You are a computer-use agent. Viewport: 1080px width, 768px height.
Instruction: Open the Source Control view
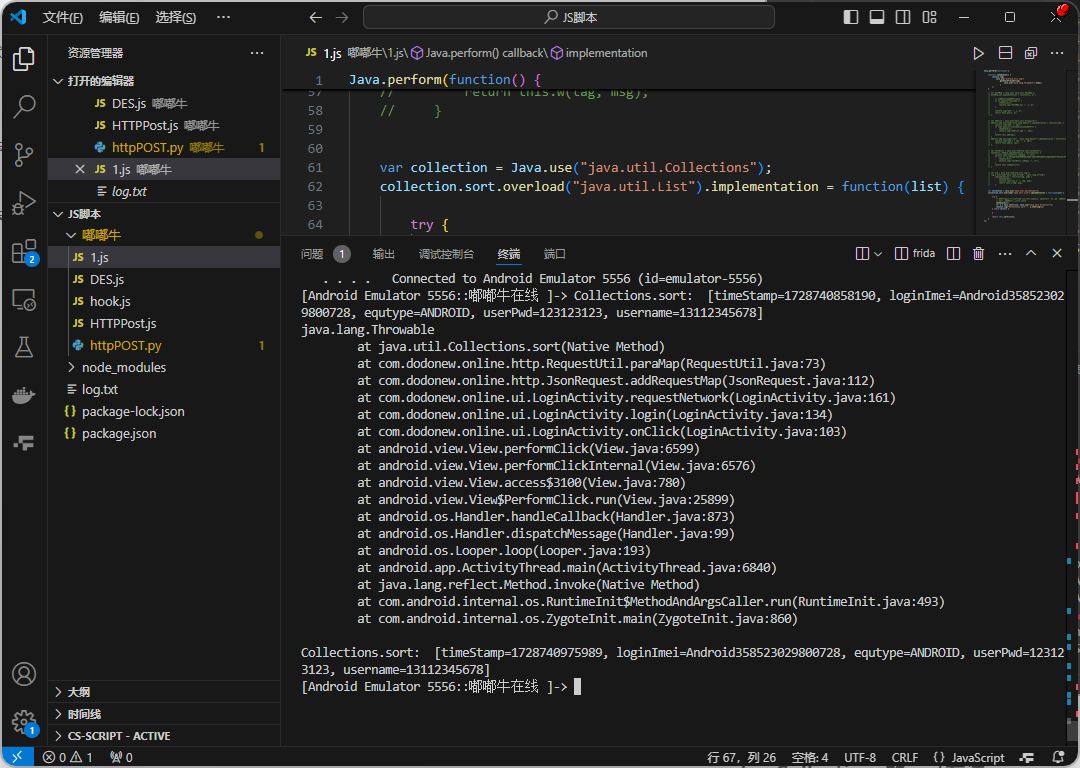coord(24,154)
